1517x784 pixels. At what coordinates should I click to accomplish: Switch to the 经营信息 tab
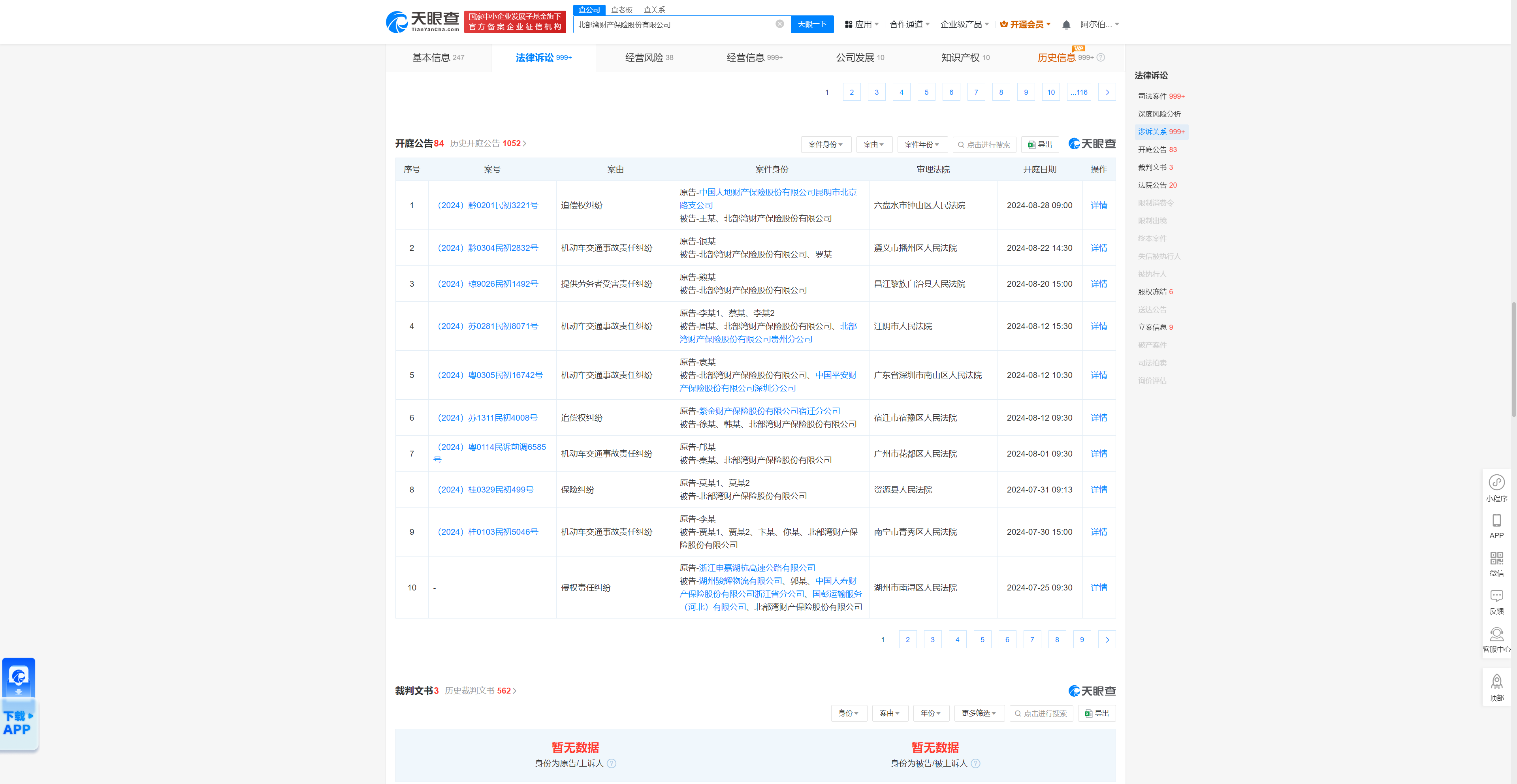pos(755,57)
